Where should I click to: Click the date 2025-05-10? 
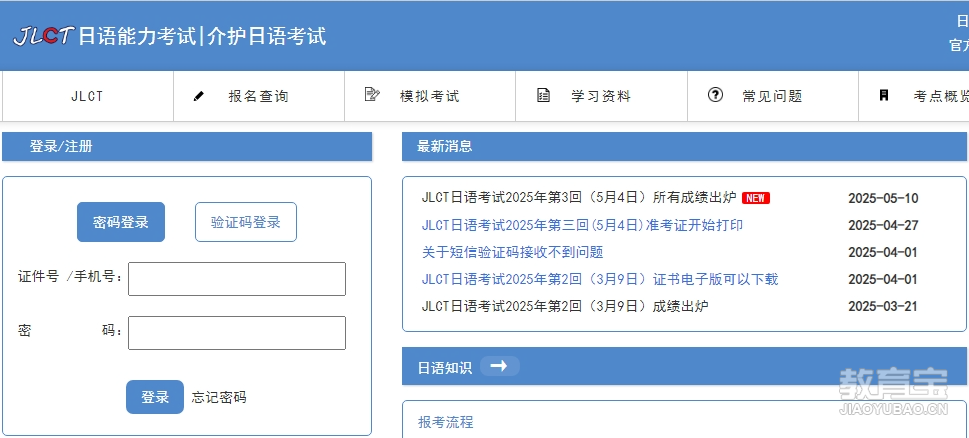pos(883,198)
